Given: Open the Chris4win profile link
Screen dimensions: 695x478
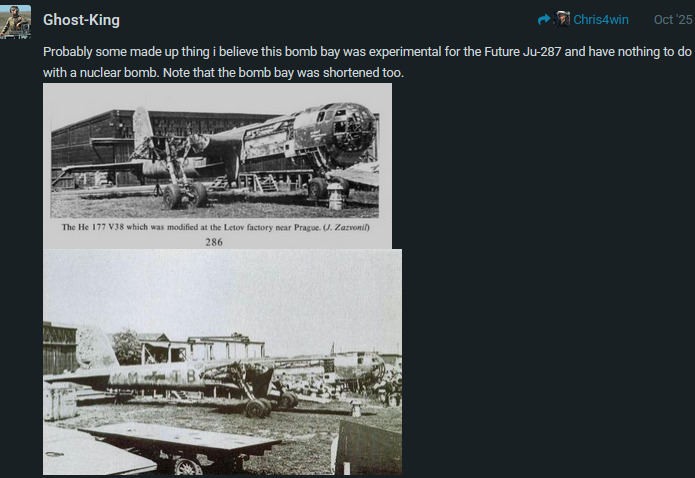Looking at the screenshot, I should (601, 20).
